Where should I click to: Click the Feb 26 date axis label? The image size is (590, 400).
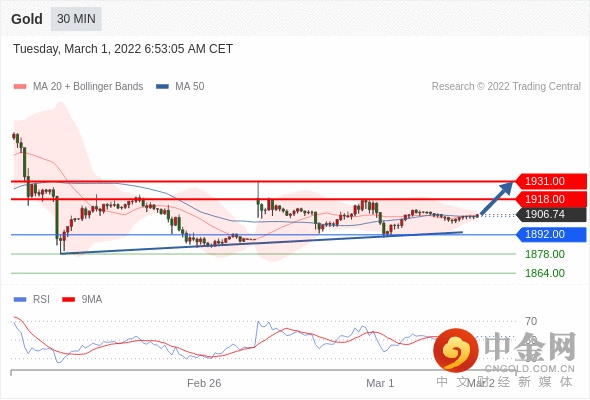click(x=204, y=383)
